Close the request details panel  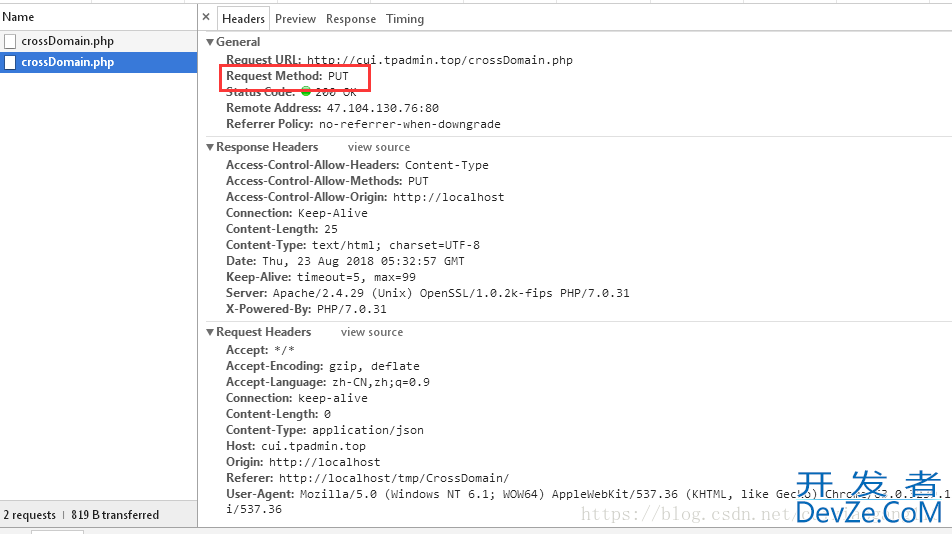(x=206, y=17)
